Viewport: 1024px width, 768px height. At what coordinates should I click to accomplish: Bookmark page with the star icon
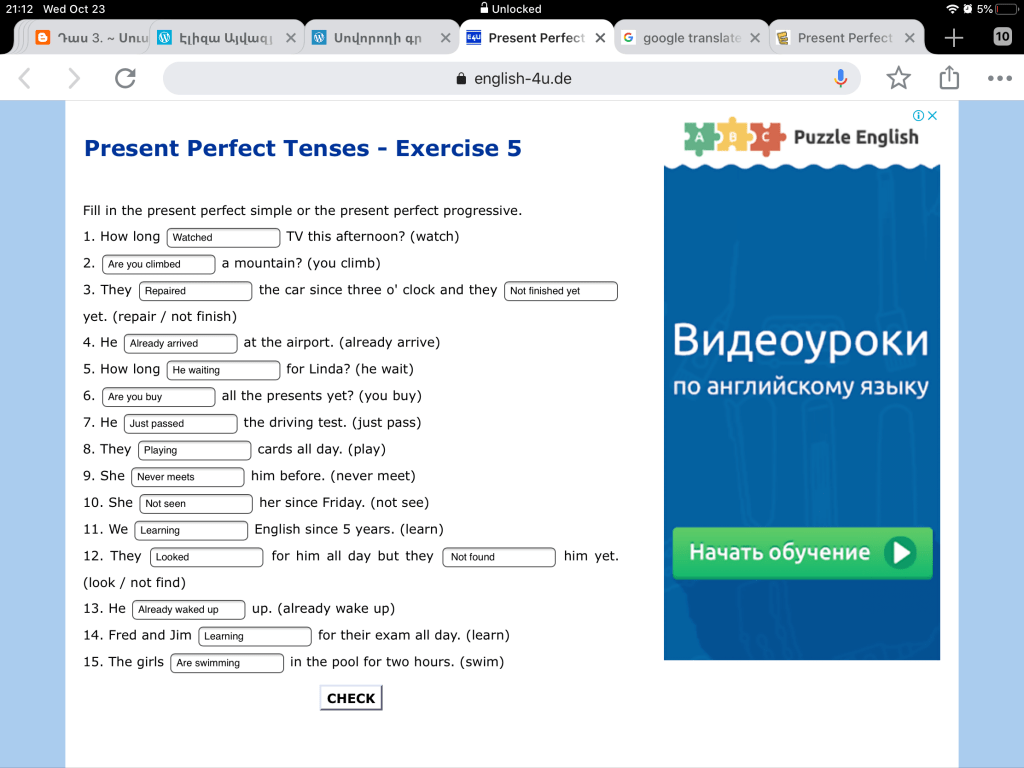point(899,78)
